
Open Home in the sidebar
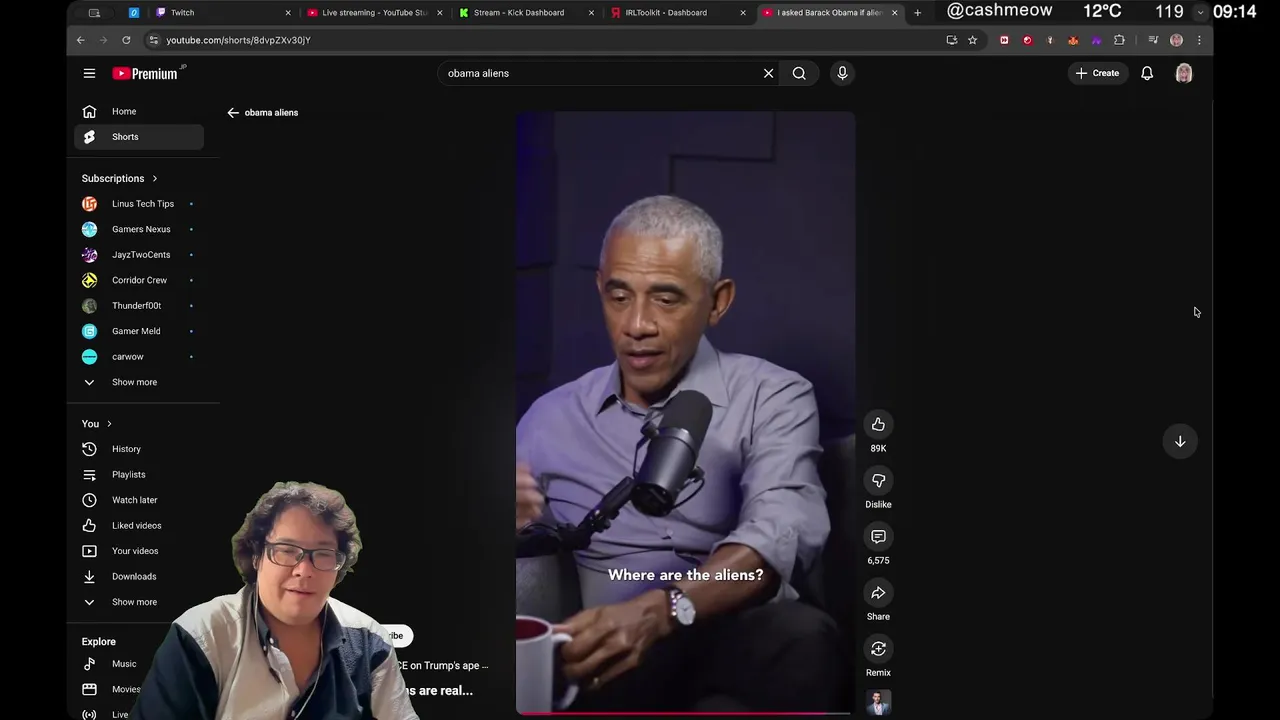coord(139,111)
